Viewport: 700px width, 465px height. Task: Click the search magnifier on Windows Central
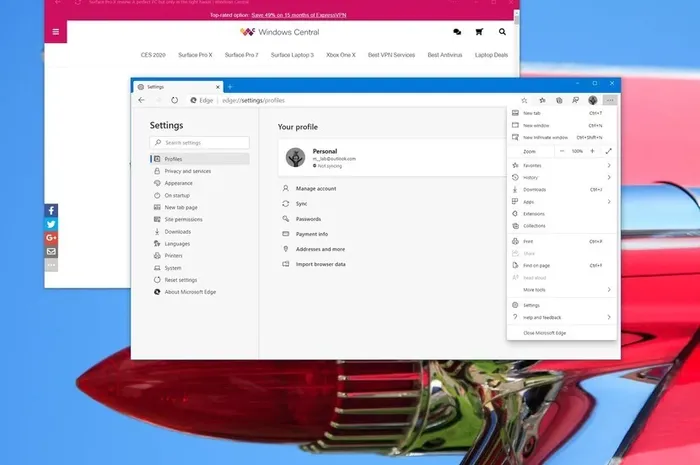502,32
